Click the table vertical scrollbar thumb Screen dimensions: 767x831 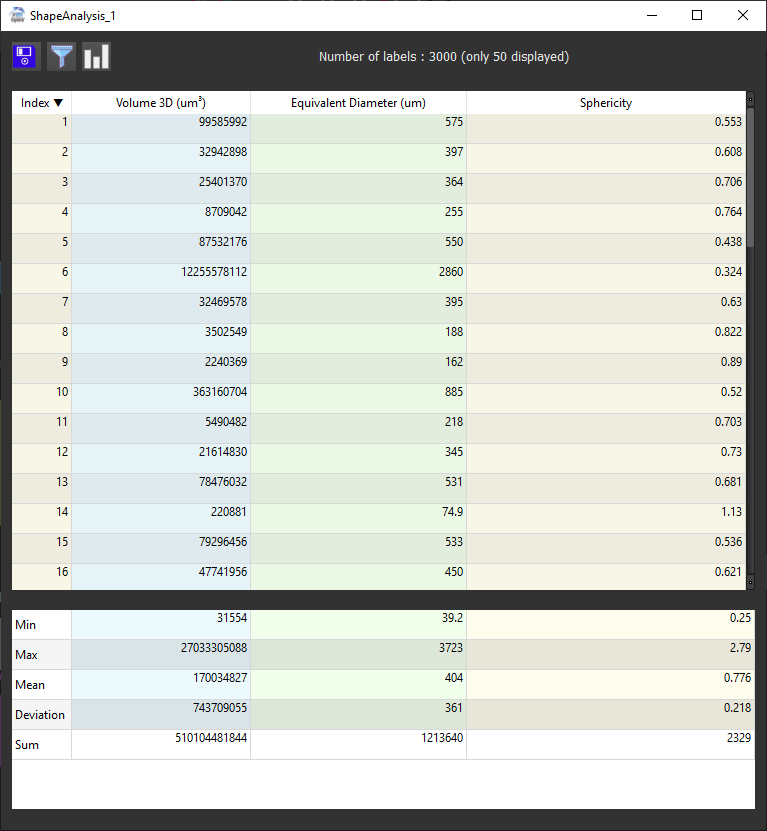point(750,178)
